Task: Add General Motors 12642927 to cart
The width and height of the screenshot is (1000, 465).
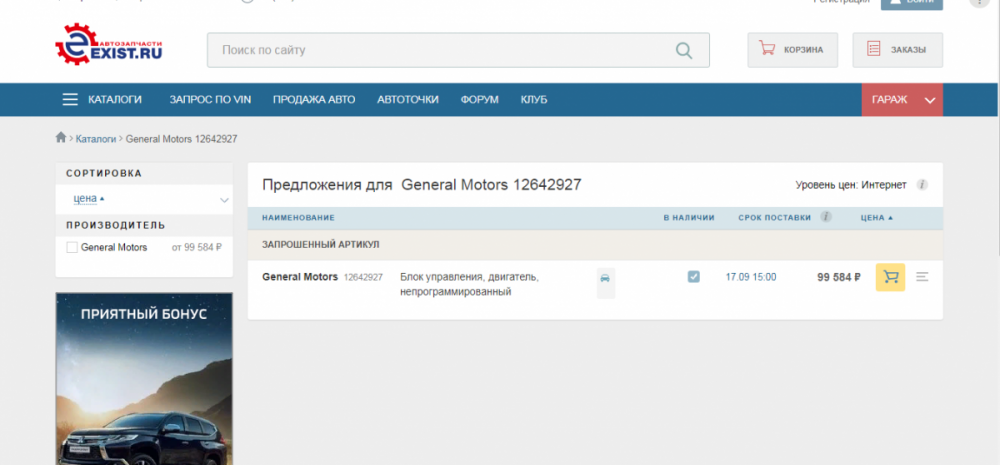Action: [x=890, y=277]
